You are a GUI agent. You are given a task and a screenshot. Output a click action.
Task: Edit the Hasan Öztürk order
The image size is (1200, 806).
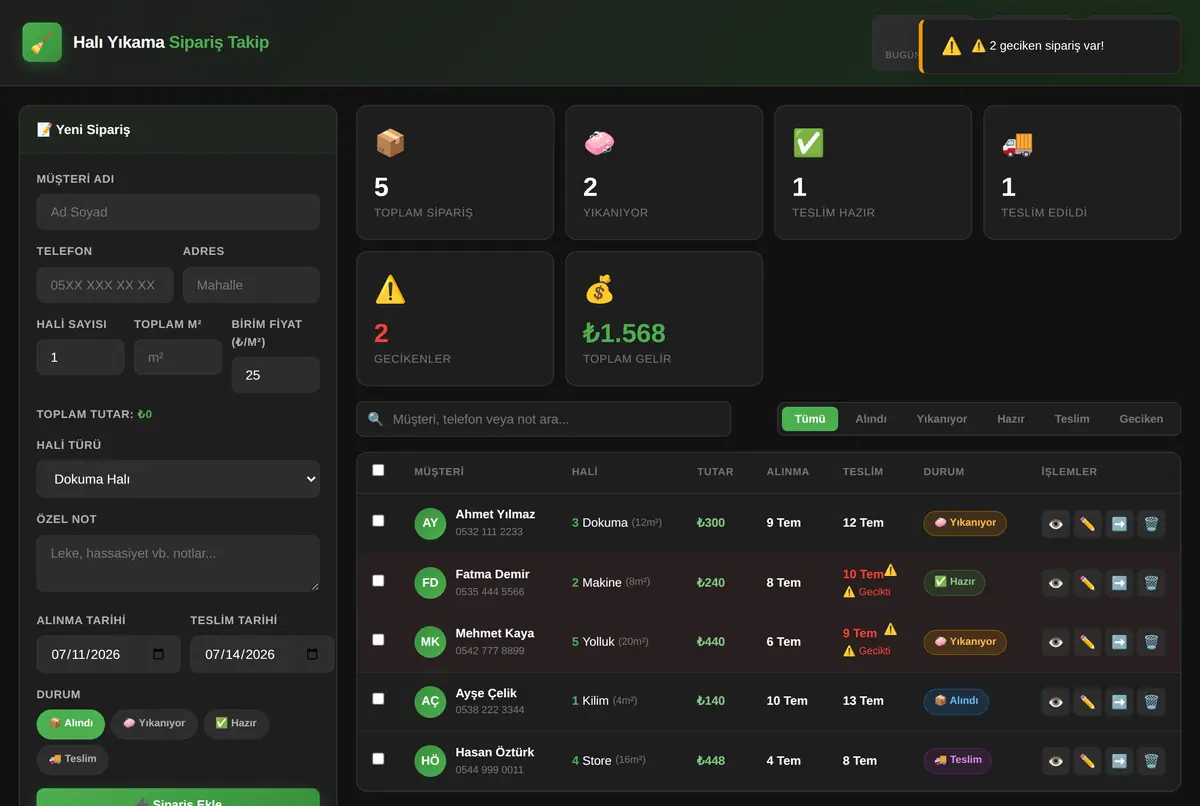pyautogui.click(x=1087, y=761)
